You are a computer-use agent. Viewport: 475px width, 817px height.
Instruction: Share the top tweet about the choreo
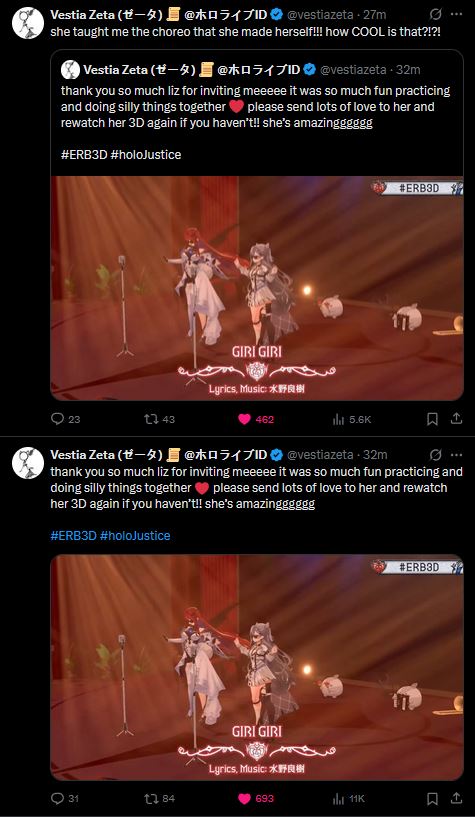pyautogui.click(x=456, y=418)
